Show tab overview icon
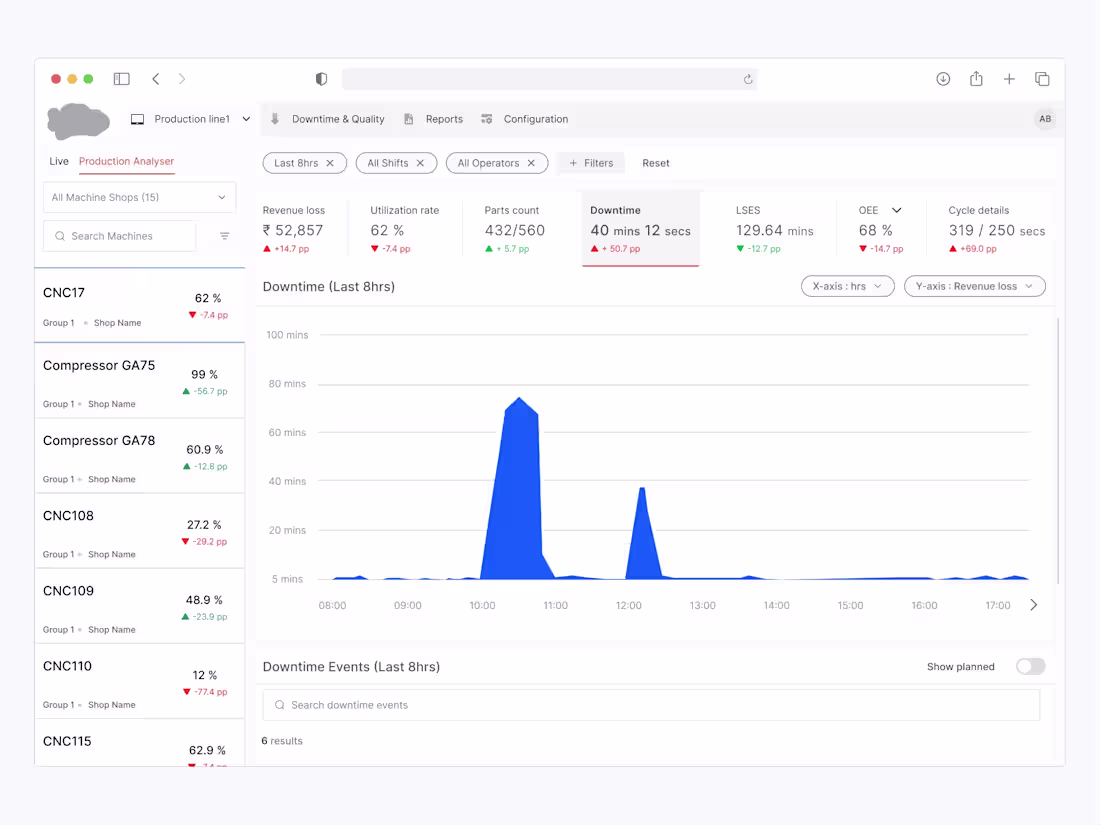The height and width of the screenshot is (825, 1100). coord(1042,79)
